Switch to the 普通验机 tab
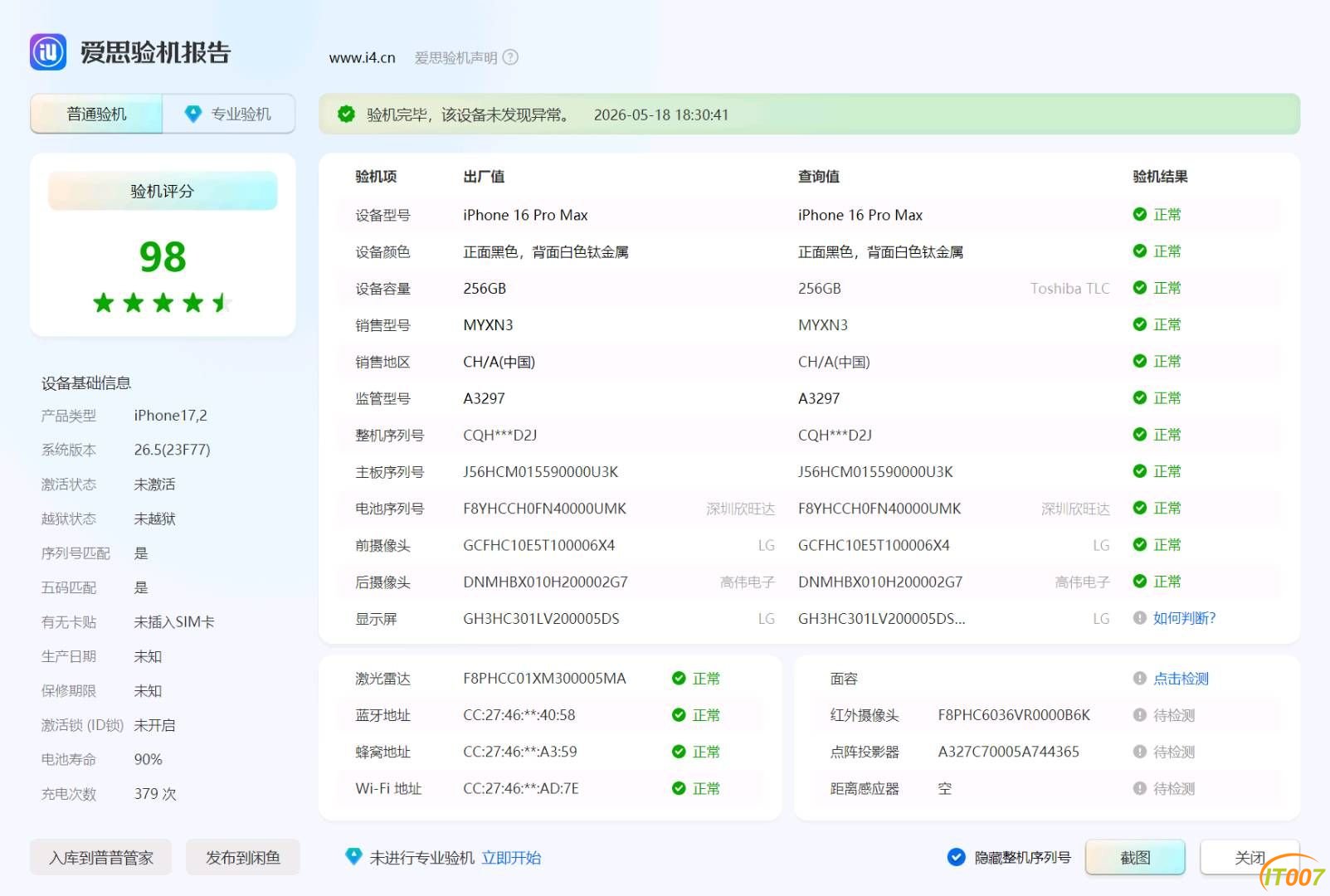1330x896 pixels. coord(97,114)
